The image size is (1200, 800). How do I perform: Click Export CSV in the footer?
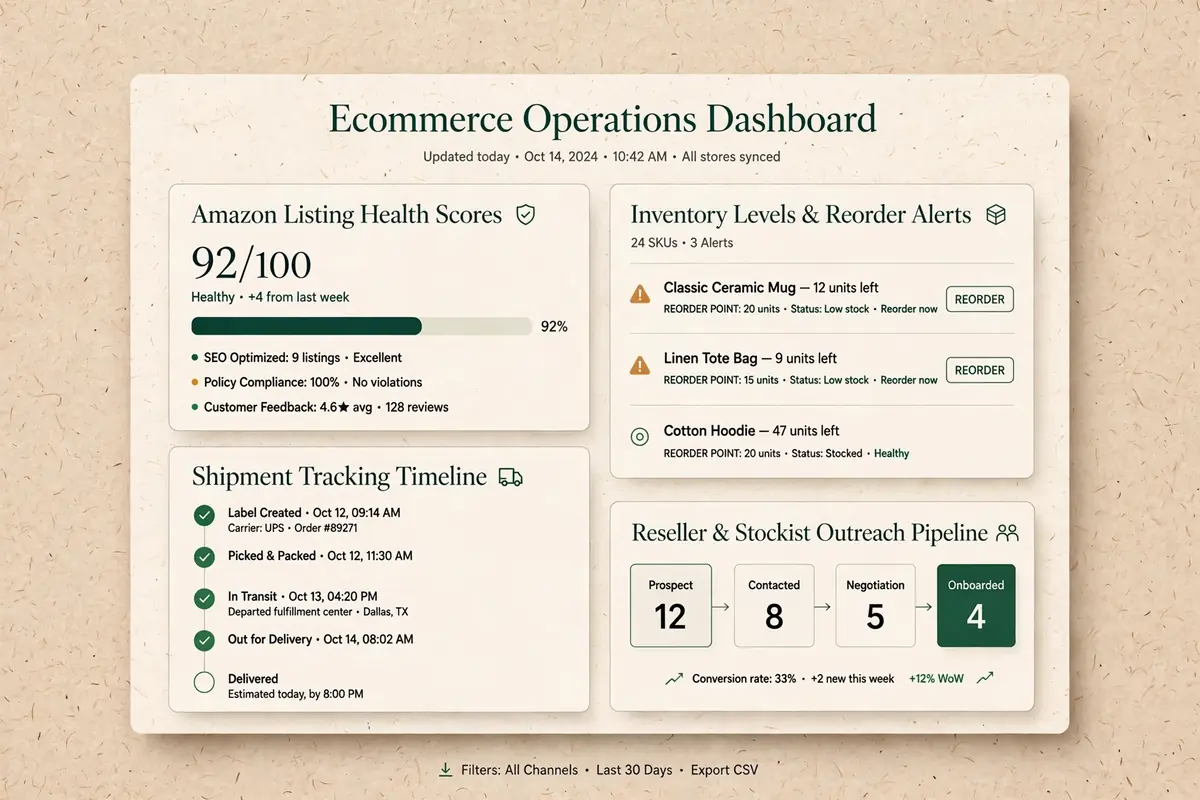pos(724,770)
